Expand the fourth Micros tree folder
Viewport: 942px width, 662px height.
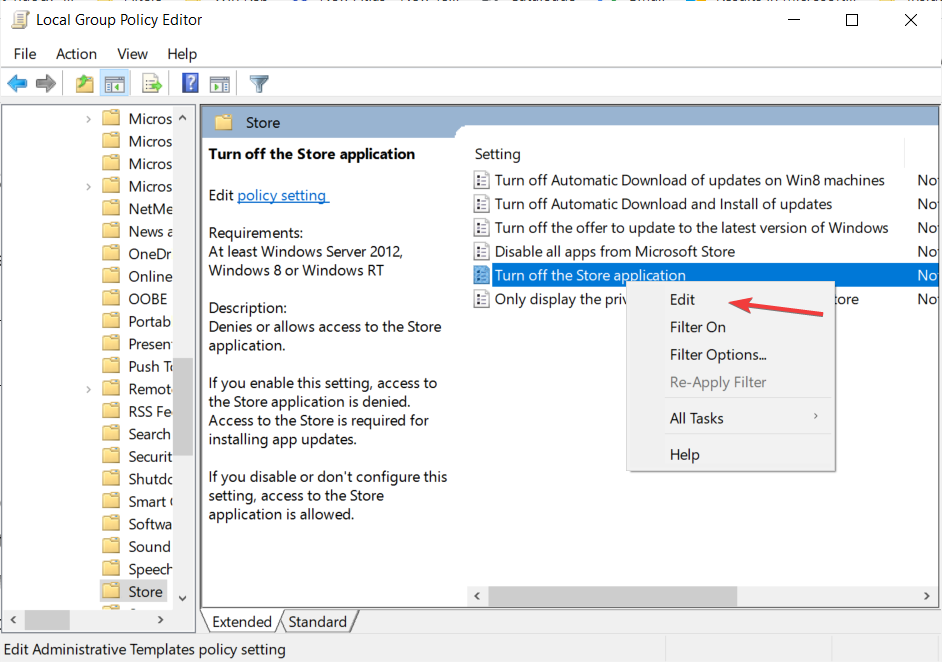coord(88,187)
